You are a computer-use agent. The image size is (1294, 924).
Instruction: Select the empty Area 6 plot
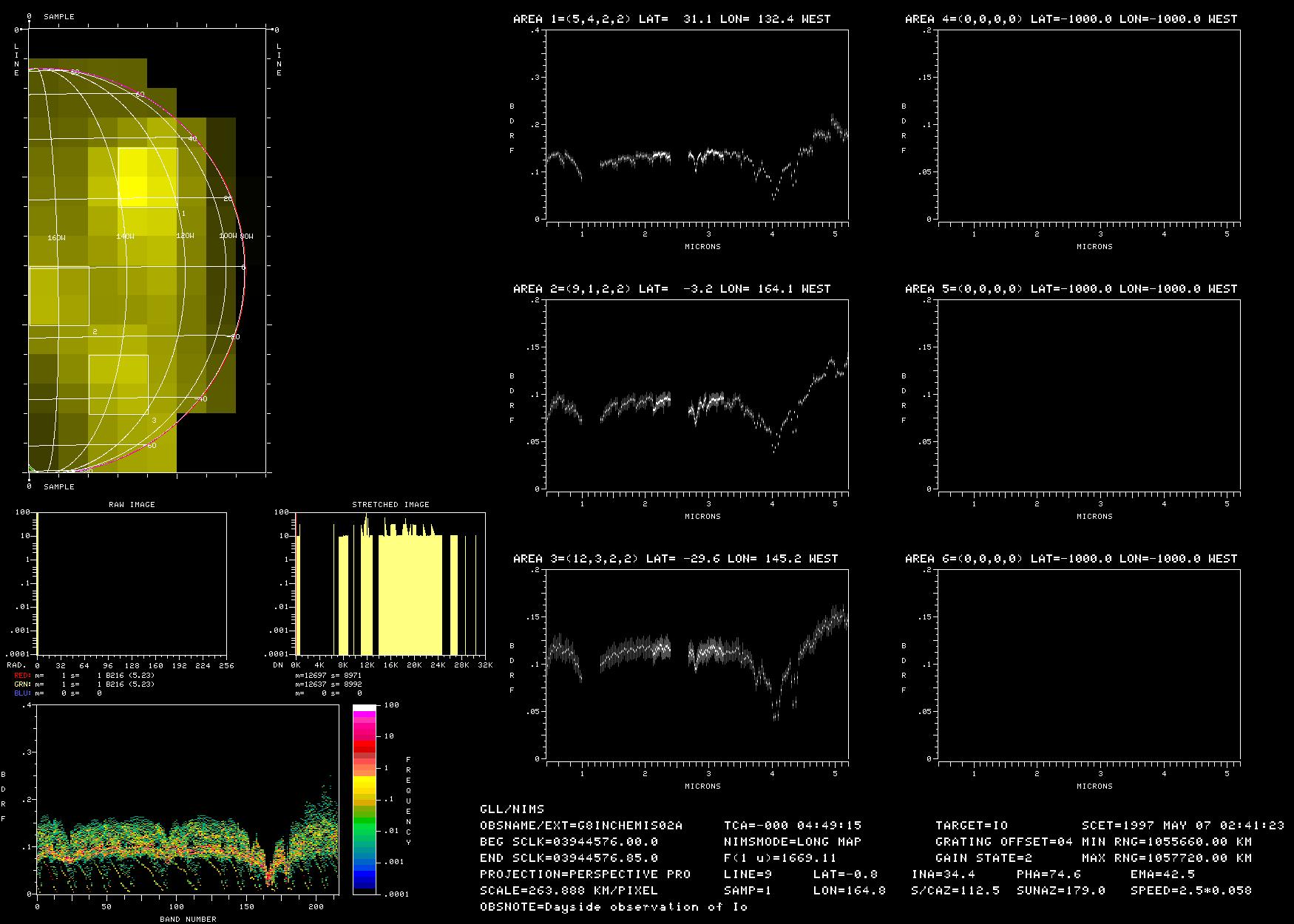pos(1088,664)
